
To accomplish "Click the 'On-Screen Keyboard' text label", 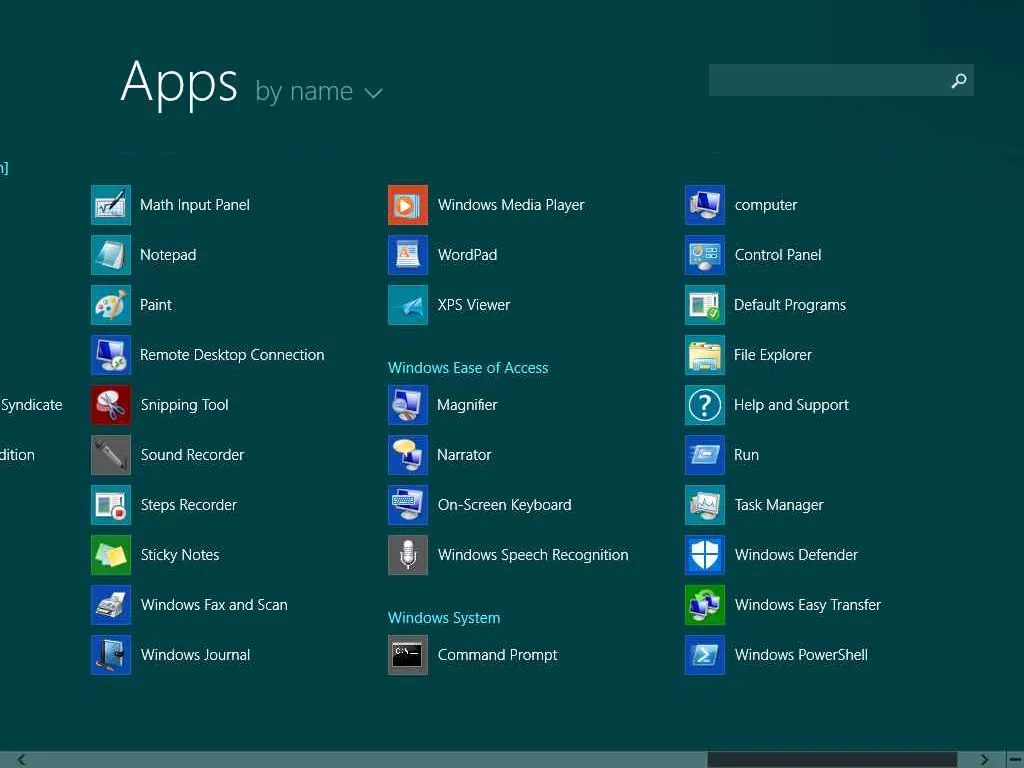I will (x=505, y=505).
